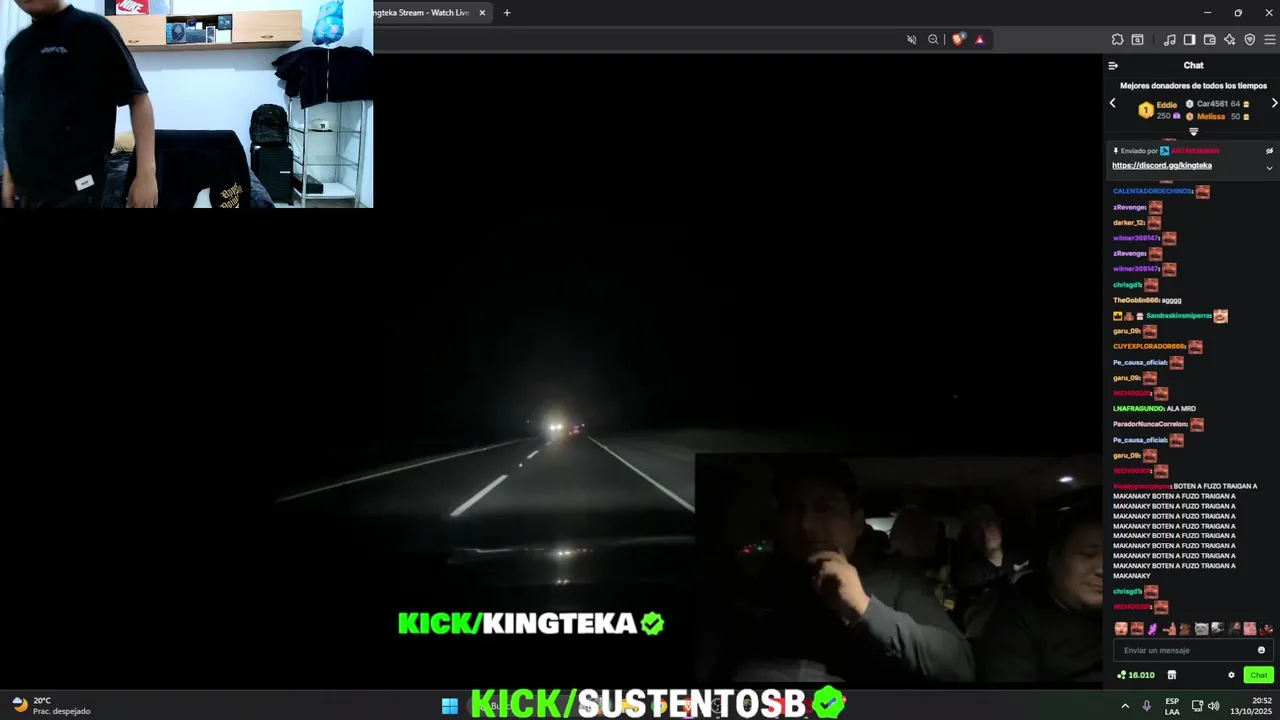
Task: Click the green Chat send button
Action: point(1258,675)
